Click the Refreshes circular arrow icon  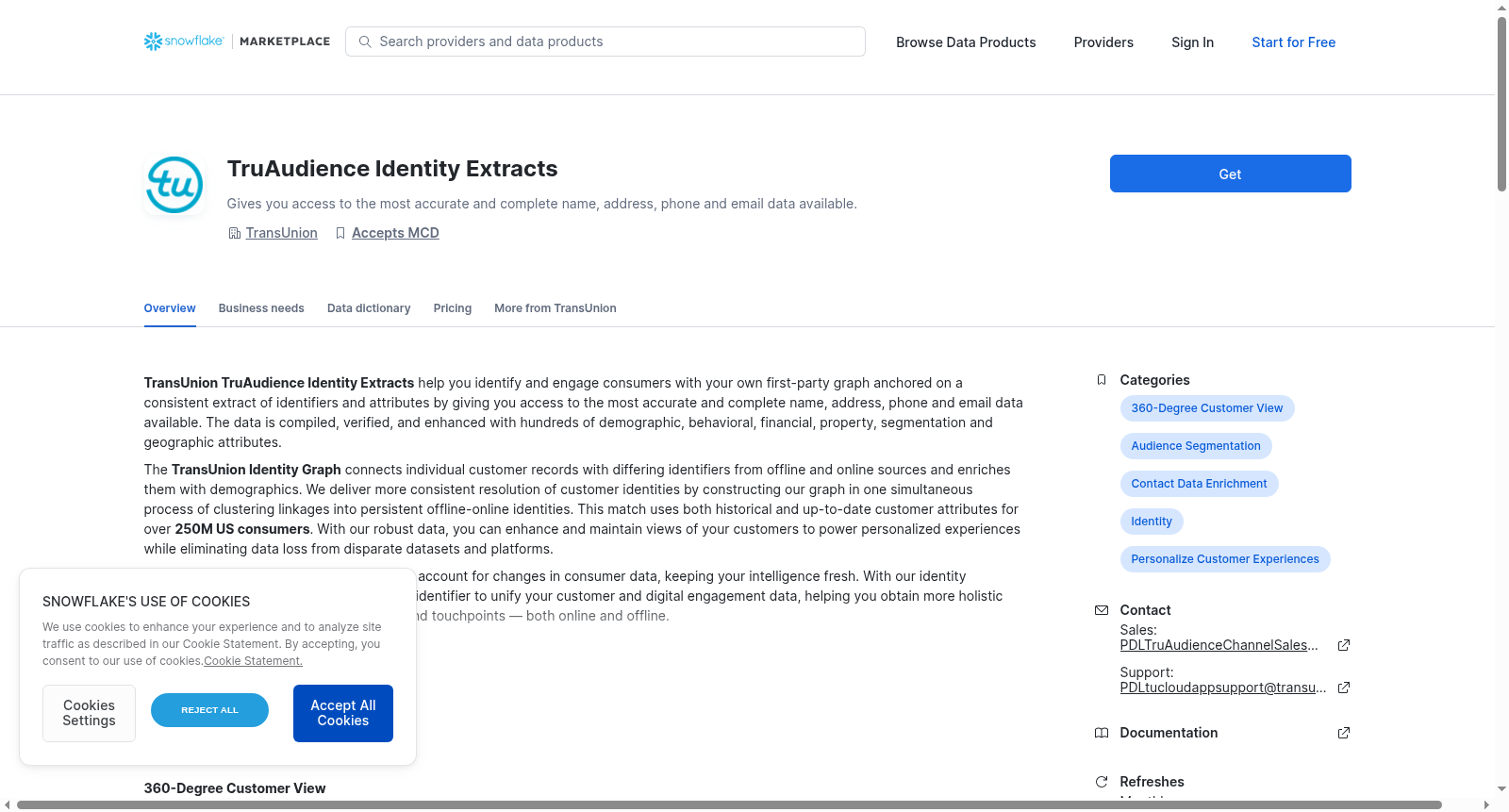1101,782
